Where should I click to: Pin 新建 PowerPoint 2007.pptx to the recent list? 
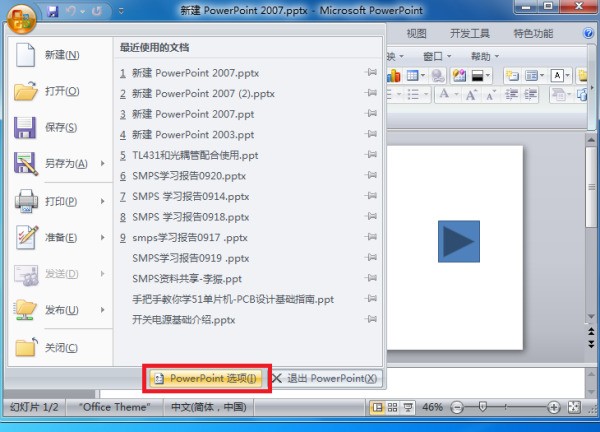click(x=371, y=72)
